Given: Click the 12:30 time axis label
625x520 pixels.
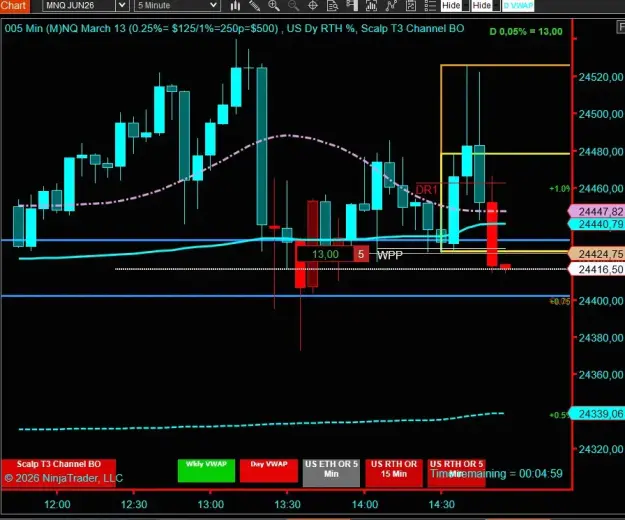Looking at the screenshot, I should 134,504.
